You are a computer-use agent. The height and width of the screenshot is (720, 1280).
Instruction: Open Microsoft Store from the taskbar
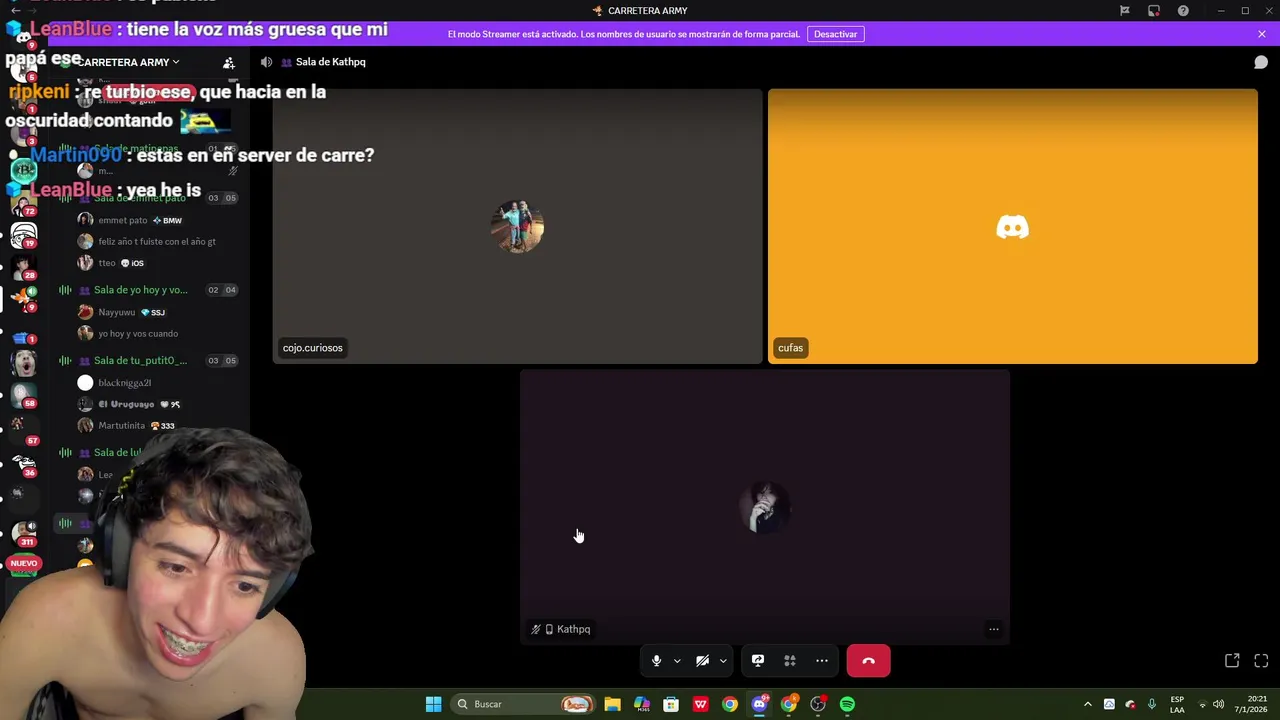[x=671, y=704]
